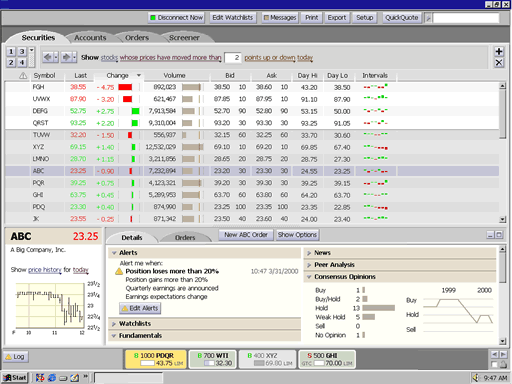This screenshot has height=384, width=512.
Task: Click the layout preset 3 button
Action: click(x=22, y=51)
